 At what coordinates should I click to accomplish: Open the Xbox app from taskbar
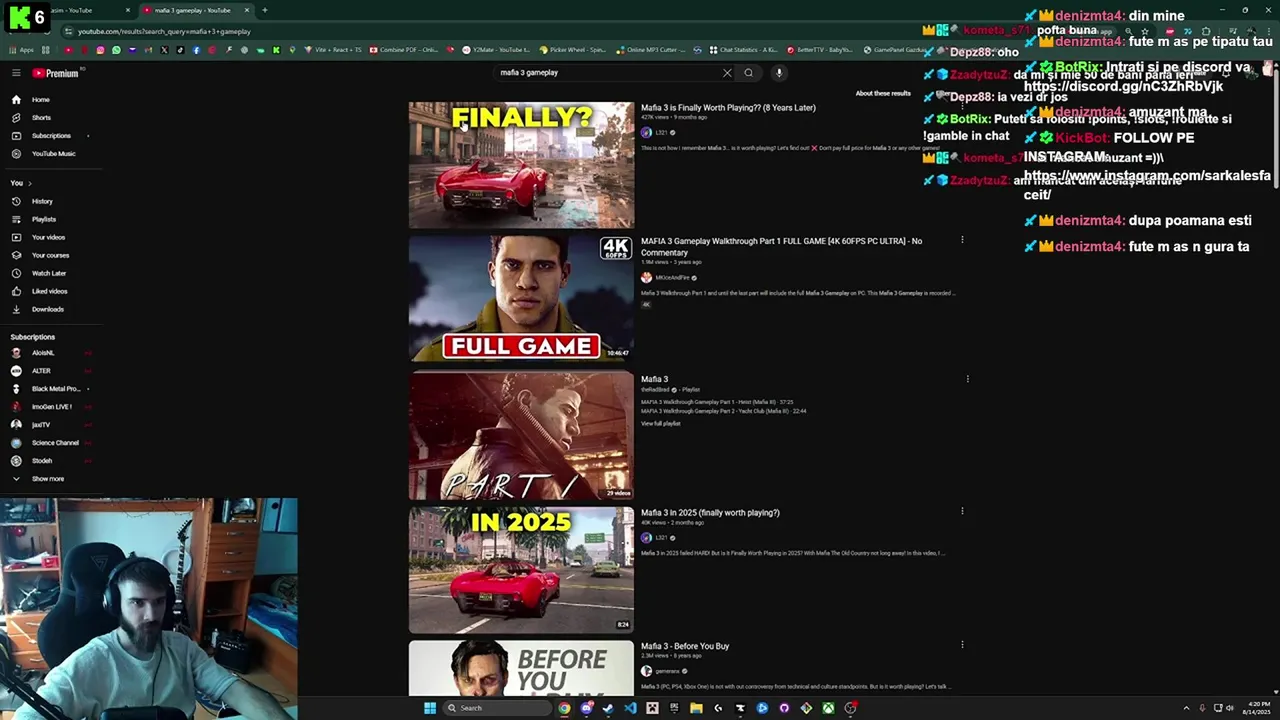coord(828,708)
